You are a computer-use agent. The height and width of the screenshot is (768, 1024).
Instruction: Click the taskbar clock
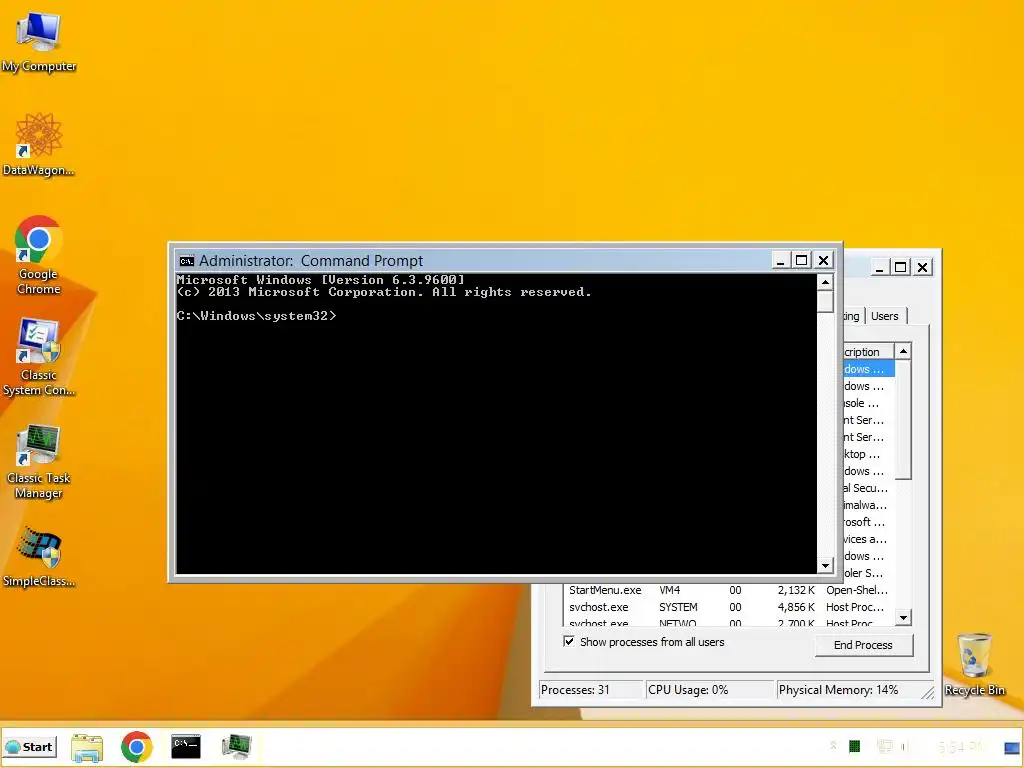[x=961, y=746]
